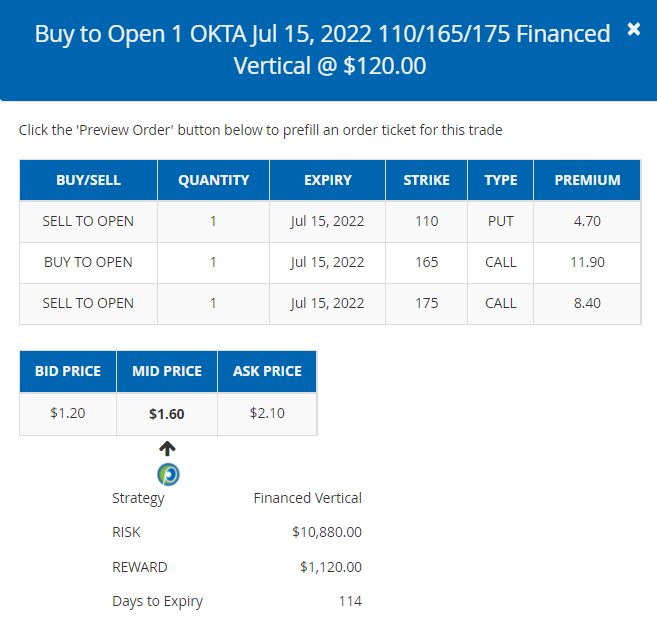Click the Strategy label
The width and height of the screenshot is (657, 623).
pyautogui.click(x=138, y=499)
